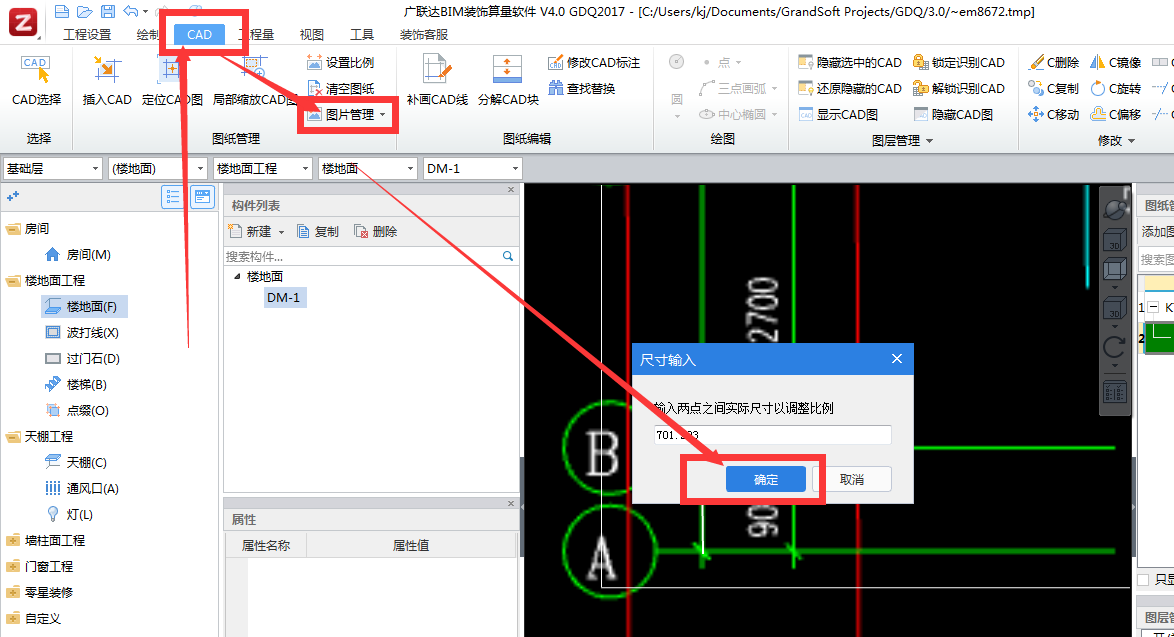Image resolution: width=1174 pixels, height=637 pixels.
Task: Select the C旋转 tool
Action: coord(1116,88)
